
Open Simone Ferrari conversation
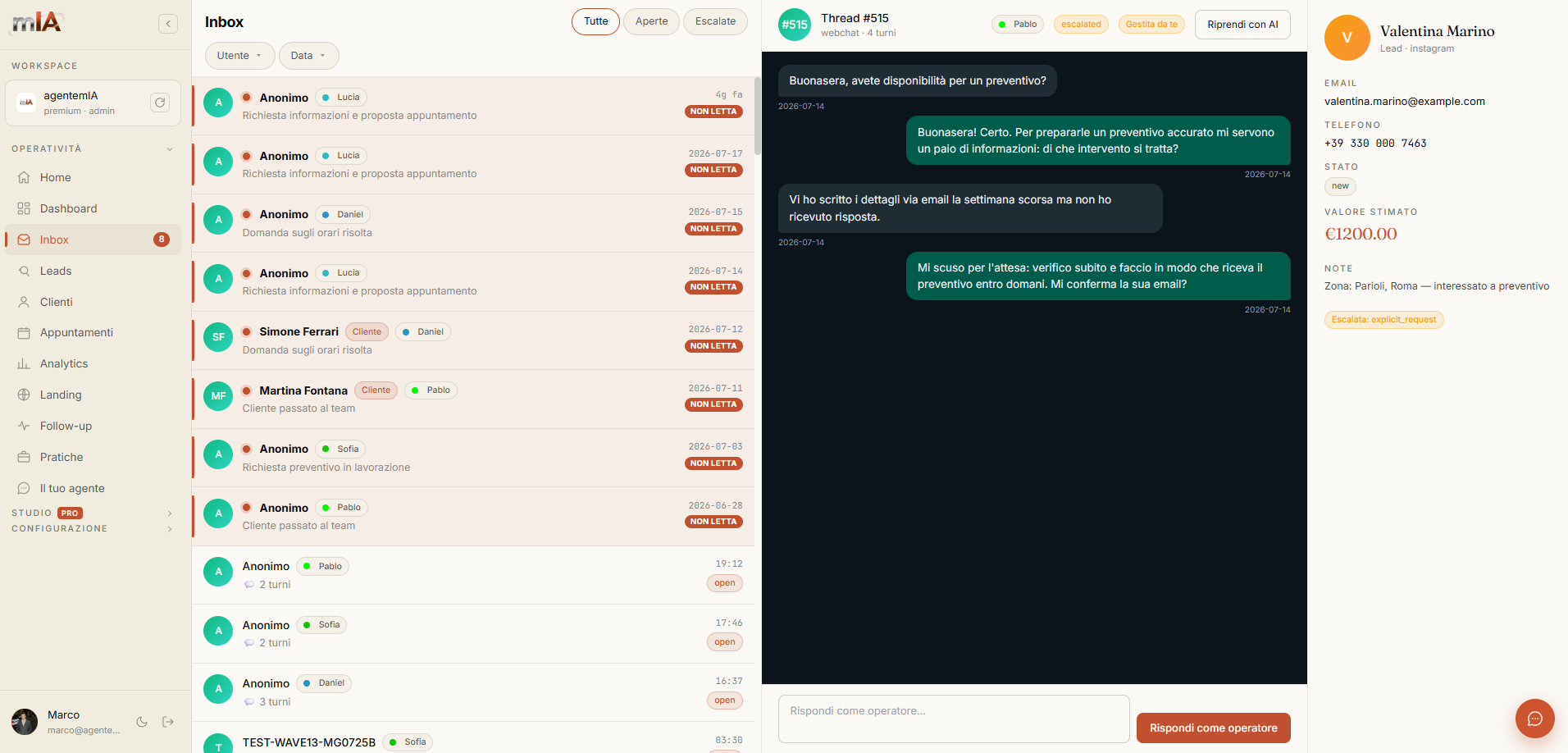click(473, 340)
